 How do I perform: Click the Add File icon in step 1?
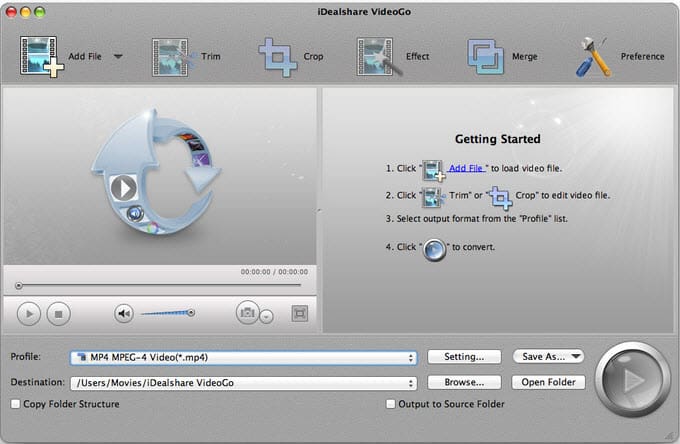click(x=434, y=170)
